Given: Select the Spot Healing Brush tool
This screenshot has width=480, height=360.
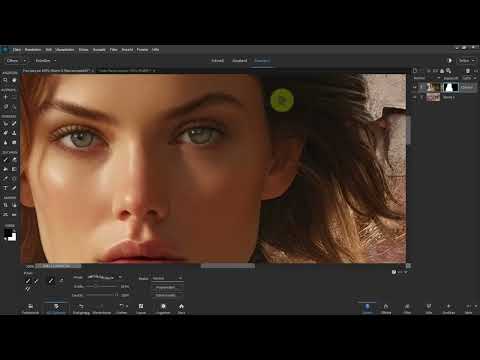Looking at the screenshot, I should click(x=14, y=124).
